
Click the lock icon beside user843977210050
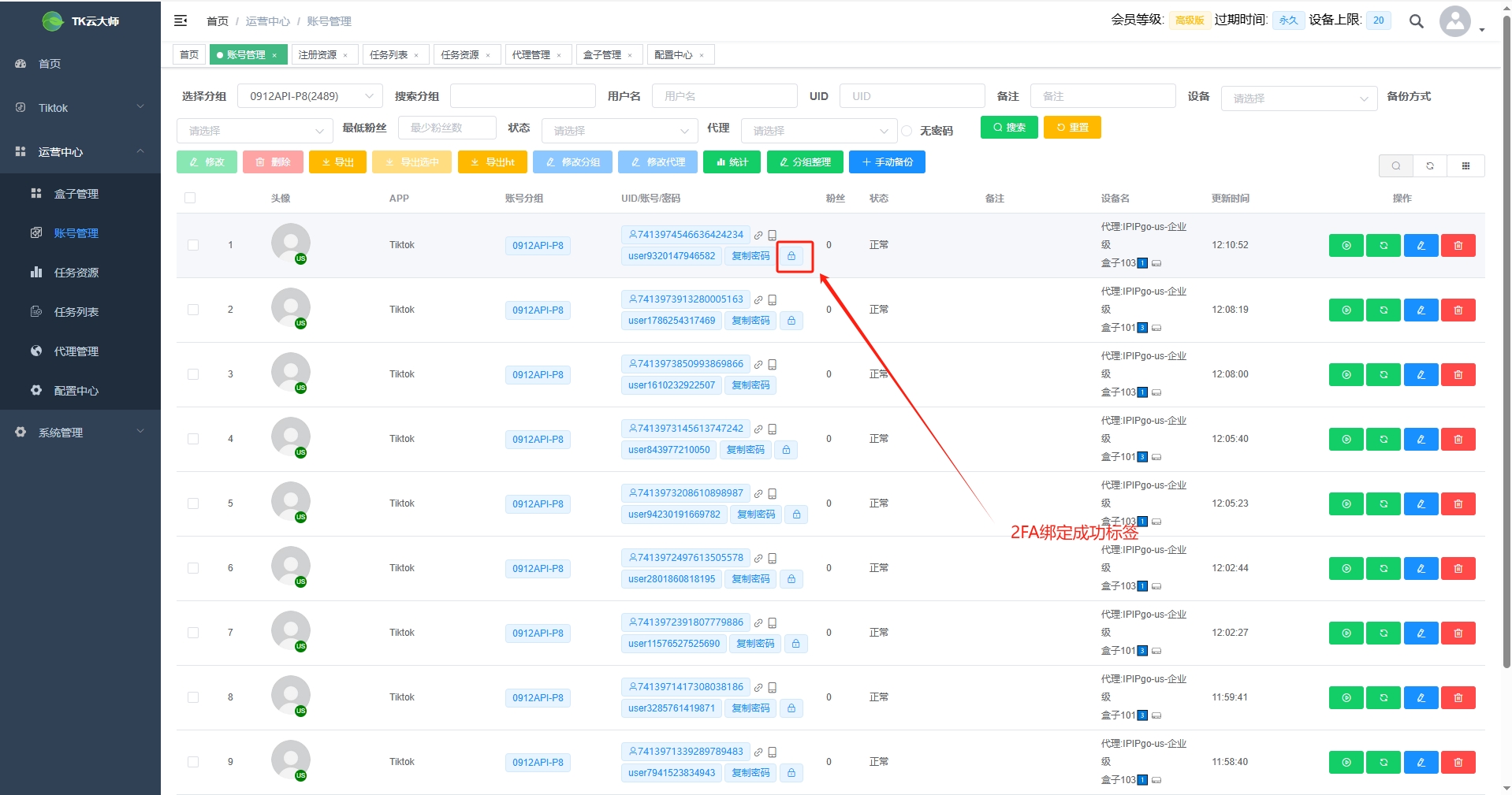tap(786, 450)
